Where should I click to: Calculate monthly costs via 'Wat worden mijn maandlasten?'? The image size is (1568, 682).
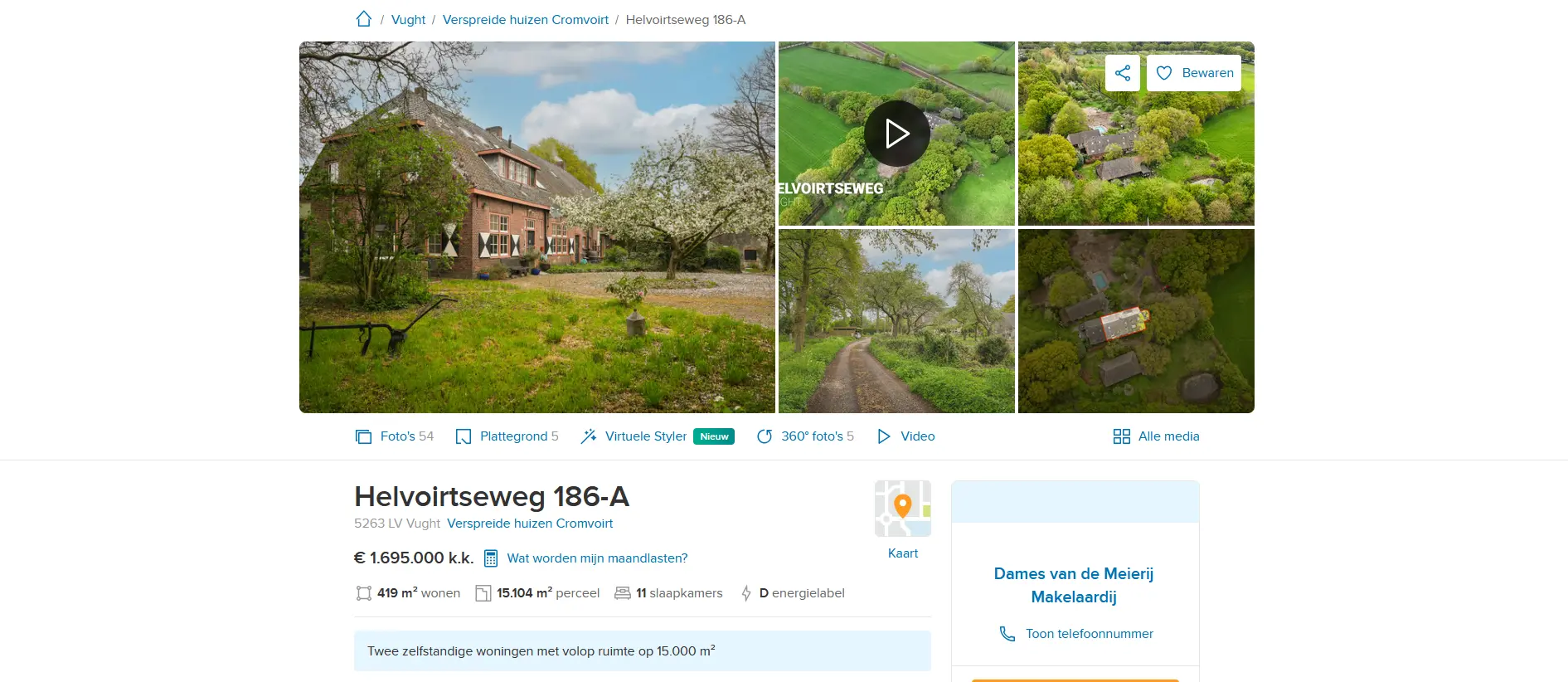(x=597, y=558)
